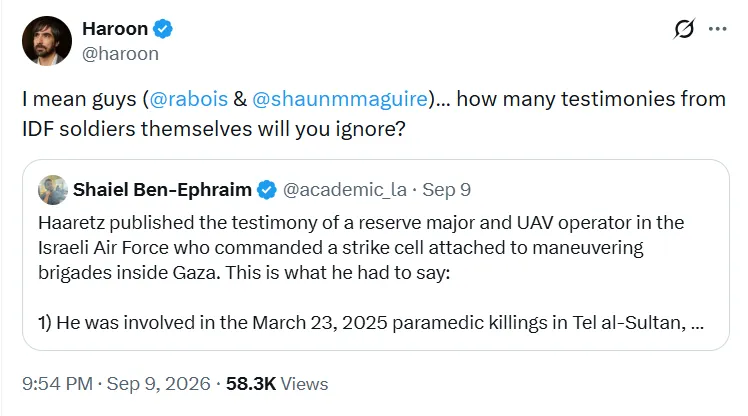Click the Grok slash-circle icon
Image resolution: width=748 pixels, height=416 pixels.
pyautogui.click(x=684, y=29)
